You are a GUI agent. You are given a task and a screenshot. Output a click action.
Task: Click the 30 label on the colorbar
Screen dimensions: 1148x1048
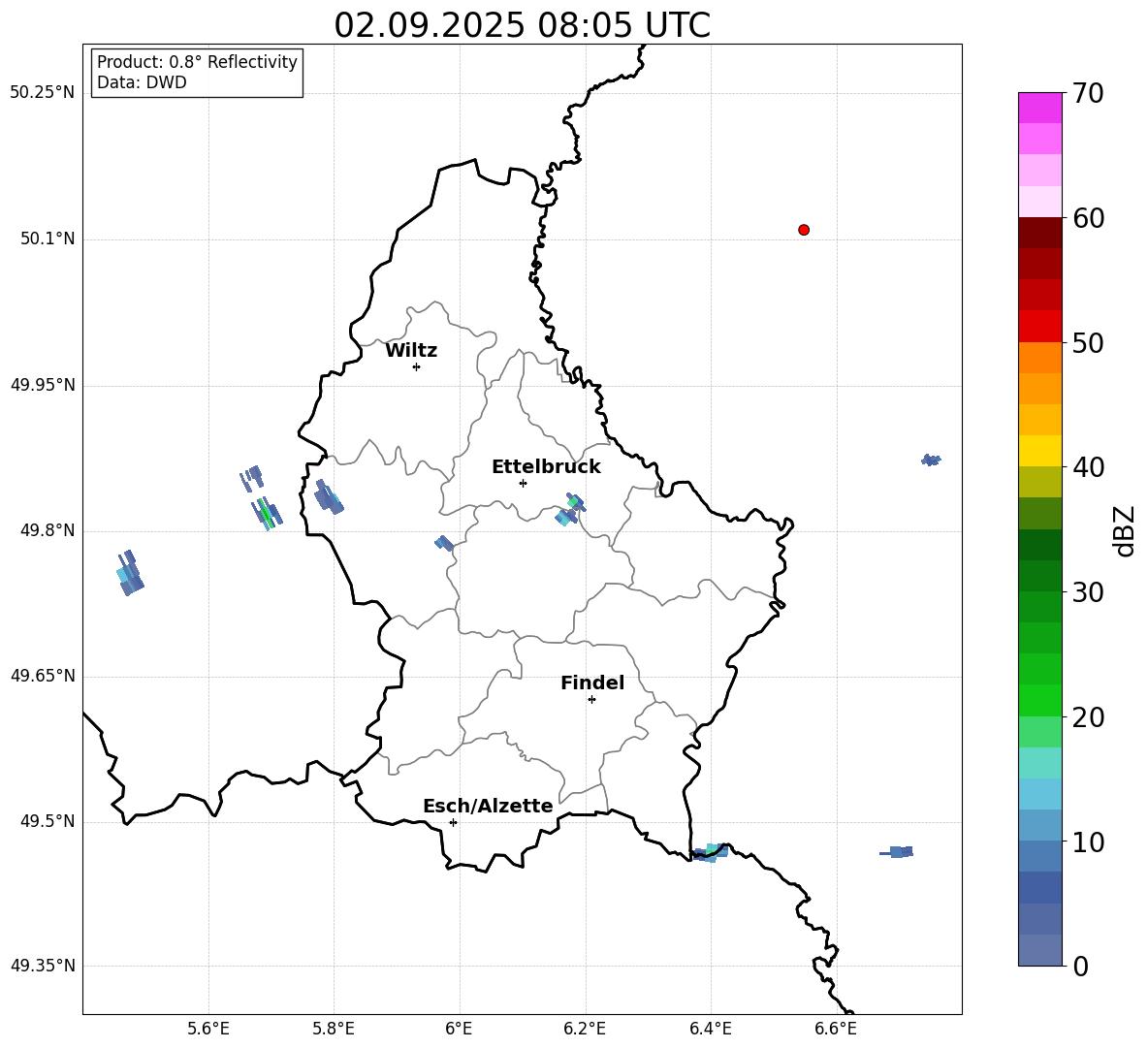tap(1088, 592)
